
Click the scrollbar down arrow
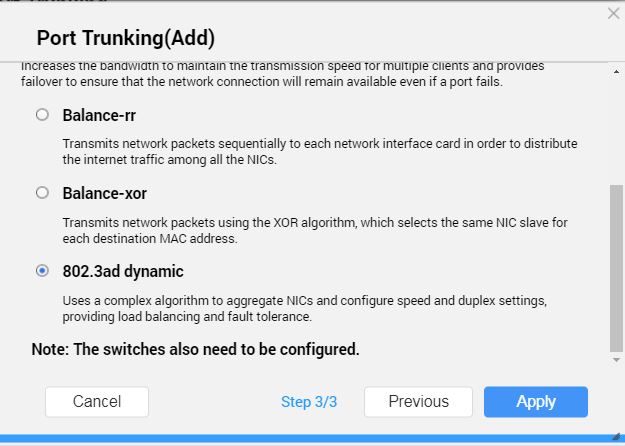(616, 358)
